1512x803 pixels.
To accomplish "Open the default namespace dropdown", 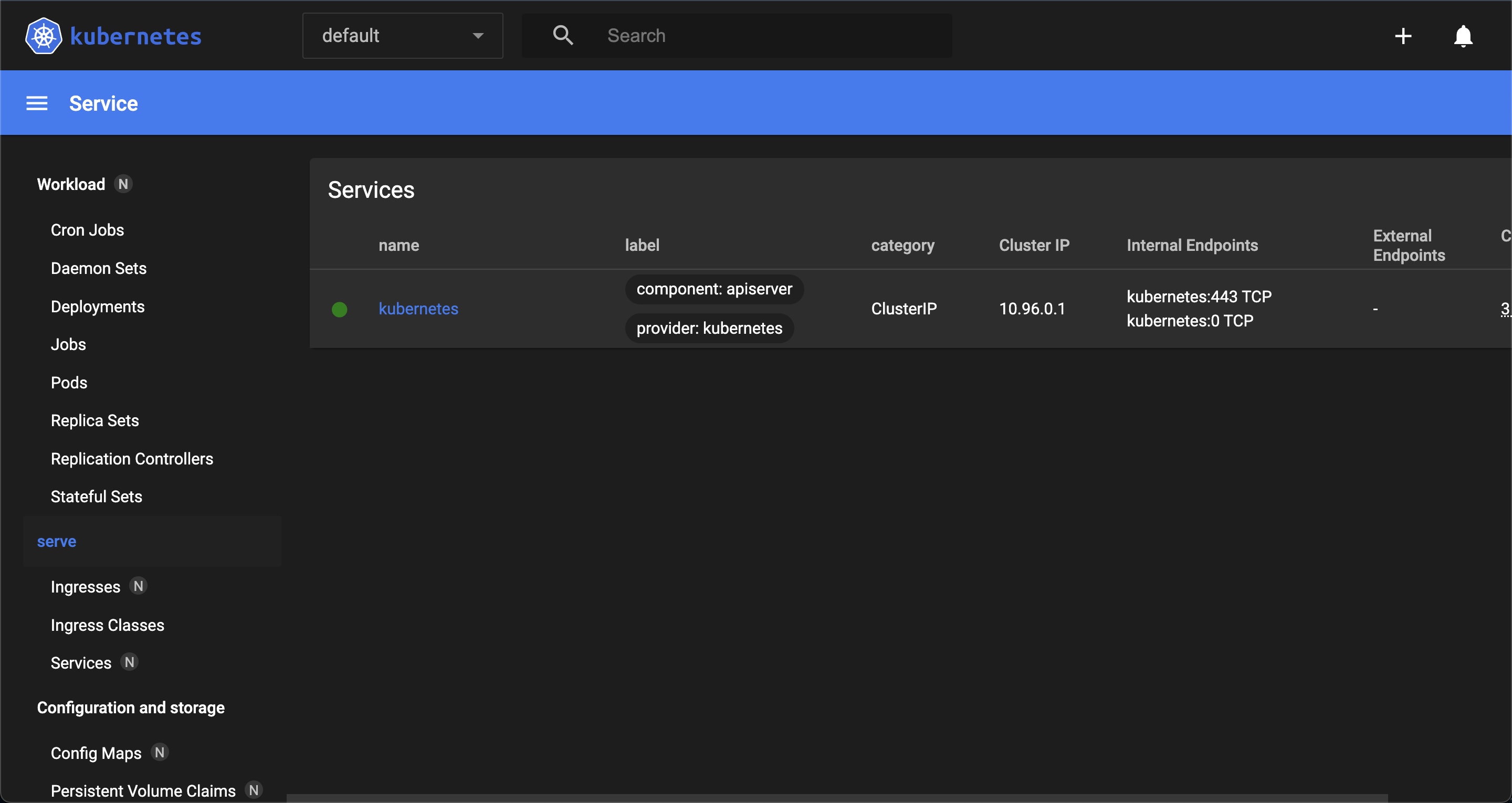I will [403, 36].
